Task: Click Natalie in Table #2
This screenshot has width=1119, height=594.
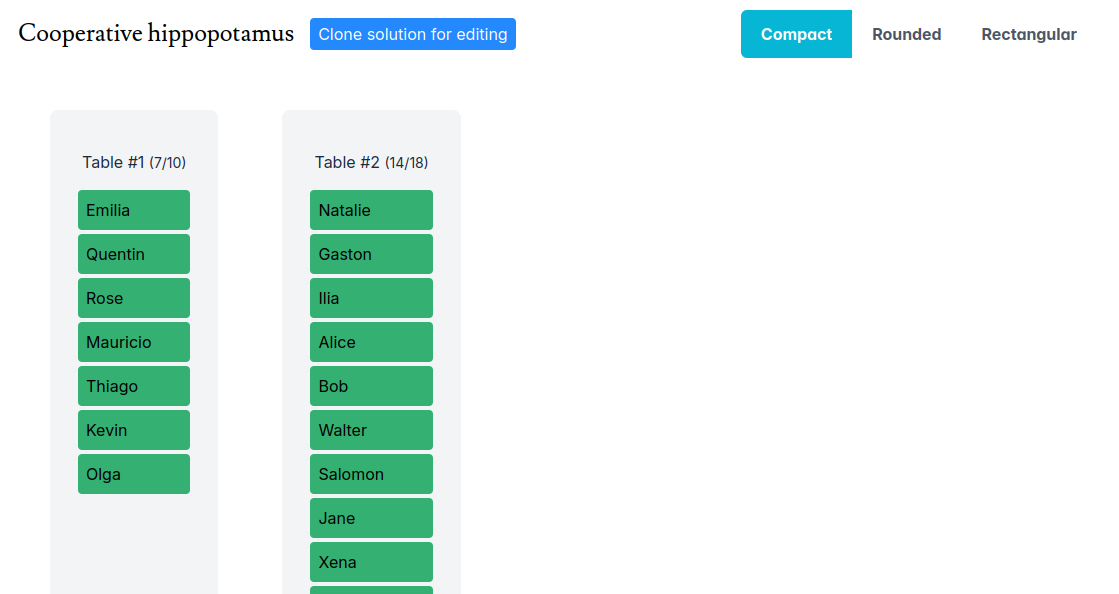Action: [x=371, y=210]
